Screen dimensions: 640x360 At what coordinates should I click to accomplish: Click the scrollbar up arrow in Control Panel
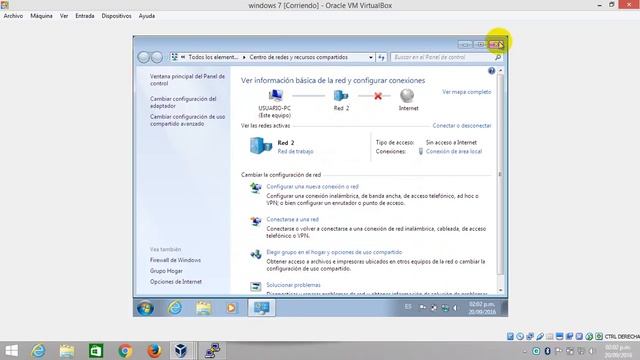[500, 71]
